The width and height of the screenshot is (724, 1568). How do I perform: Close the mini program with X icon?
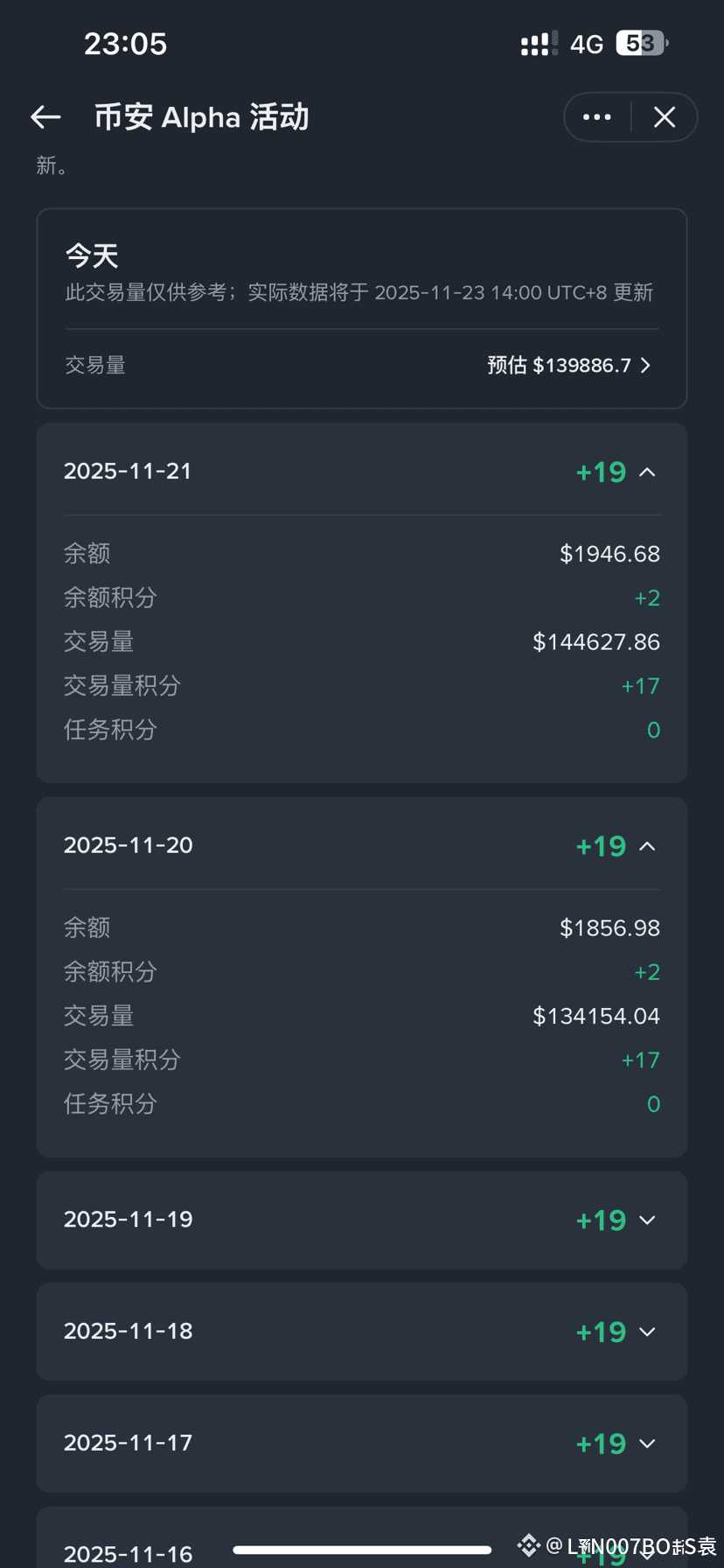665,117
